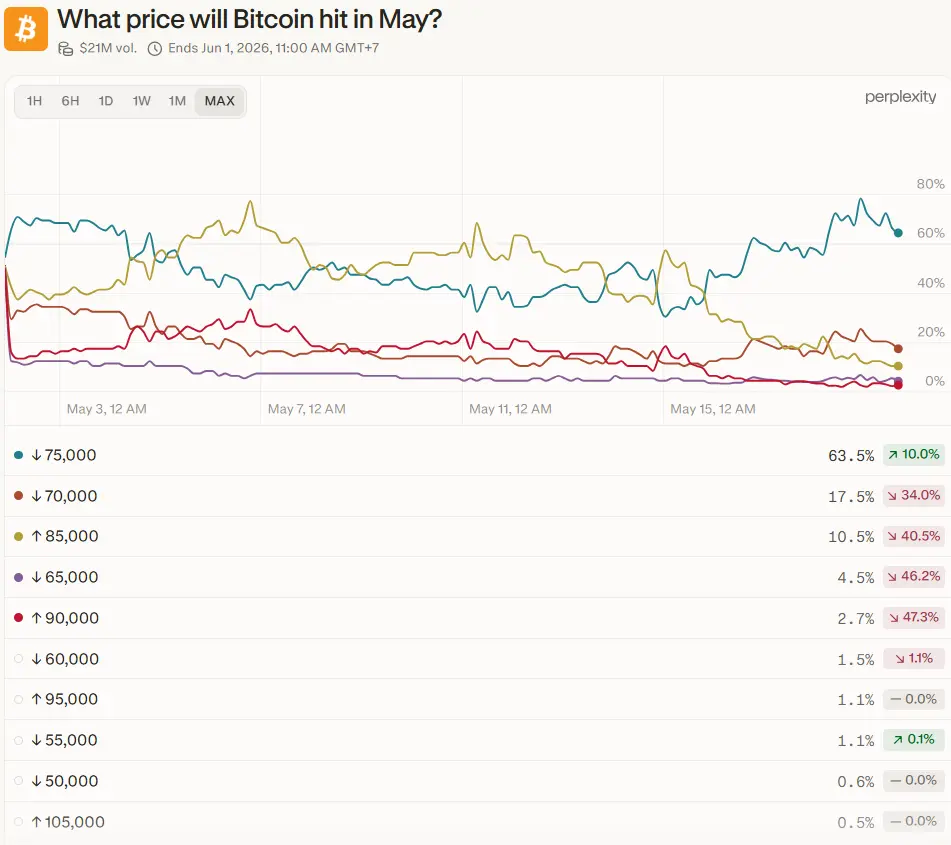Click the teal endpoint marker on chart
Image resolution: width=951 pixels, height=845 pixels.
point(898,233)
